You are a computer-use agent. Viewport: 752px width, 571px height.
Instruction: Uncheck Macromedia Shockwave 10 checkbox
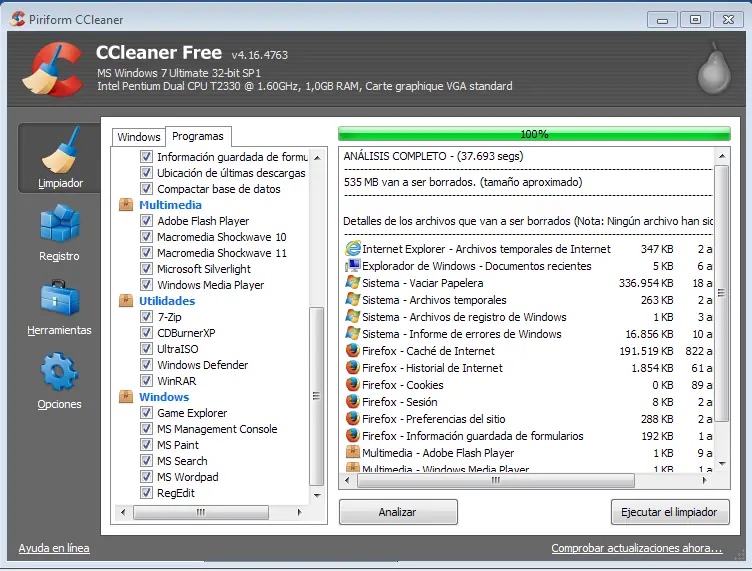pyautogui.click(x=146, y=236)
